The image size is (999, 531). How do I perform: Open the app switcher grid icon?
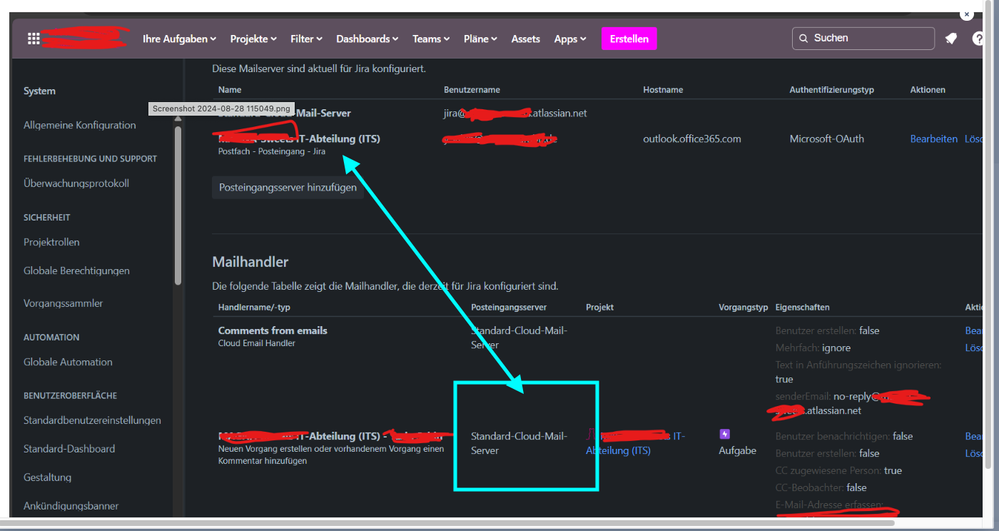click(34, 39)
